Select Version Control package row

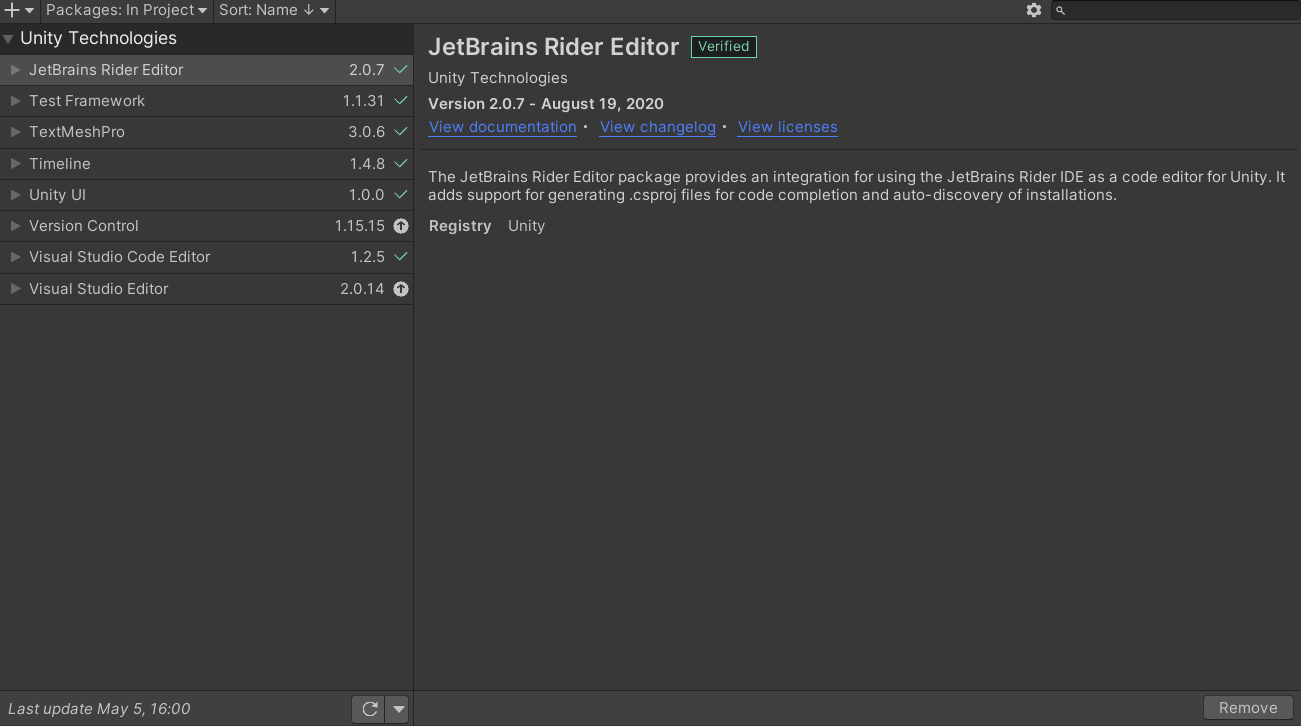[x=206, y=226]
